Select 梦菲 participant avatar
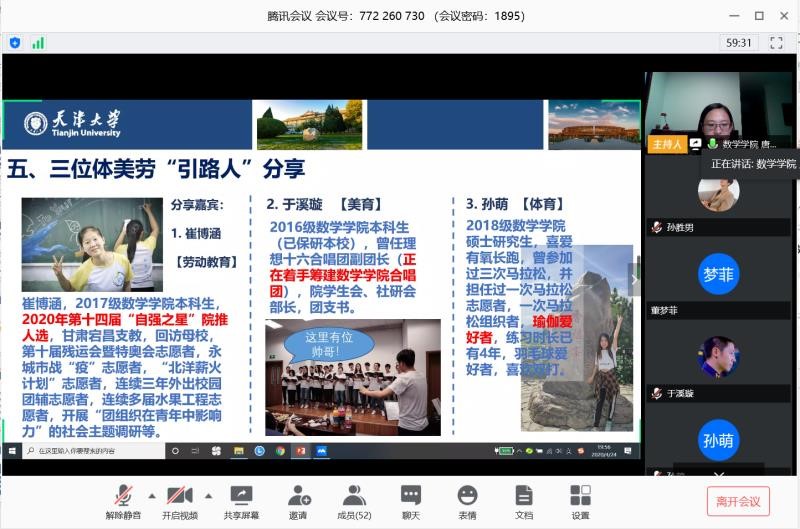This screenshot has height=529, width=800. click(718, 272)
